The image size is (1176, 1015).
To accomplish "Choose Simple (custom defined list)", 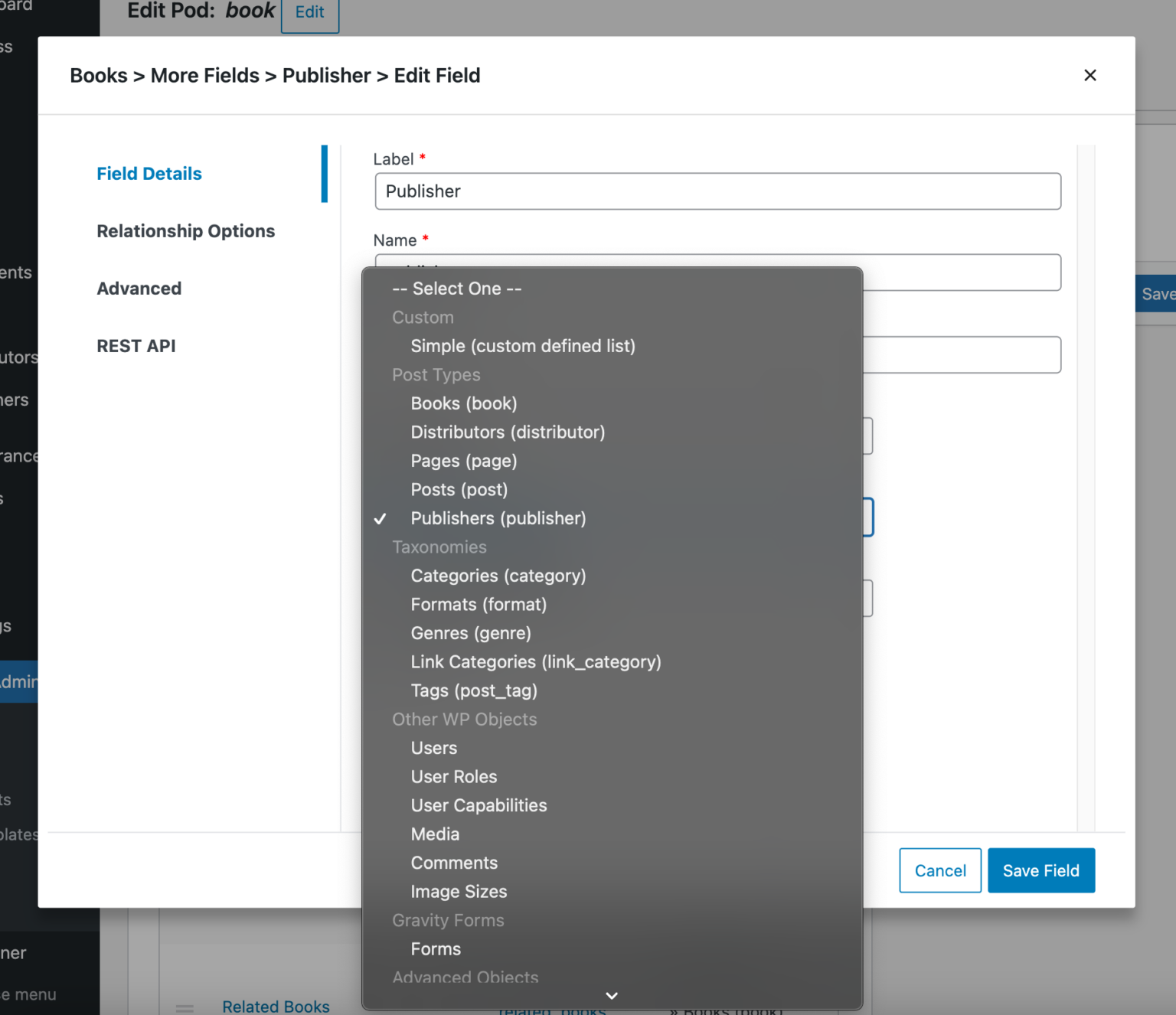I will [x=523, y=346].
